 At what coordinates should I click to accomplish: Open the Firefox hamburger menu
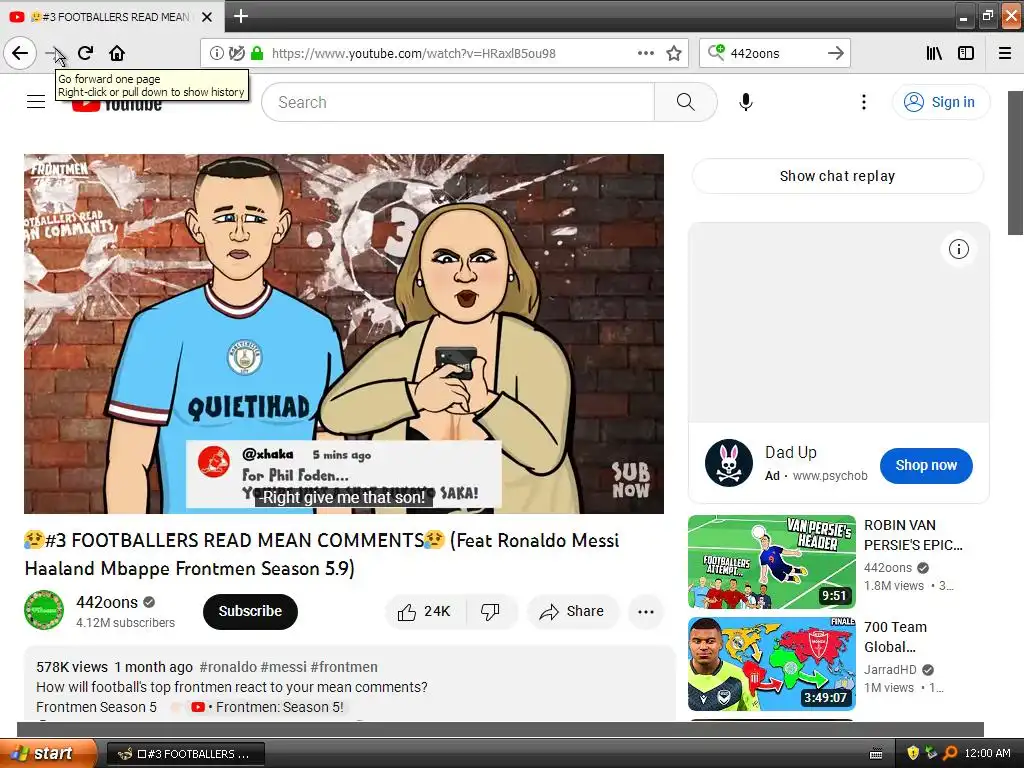(x=1005, y=53)
